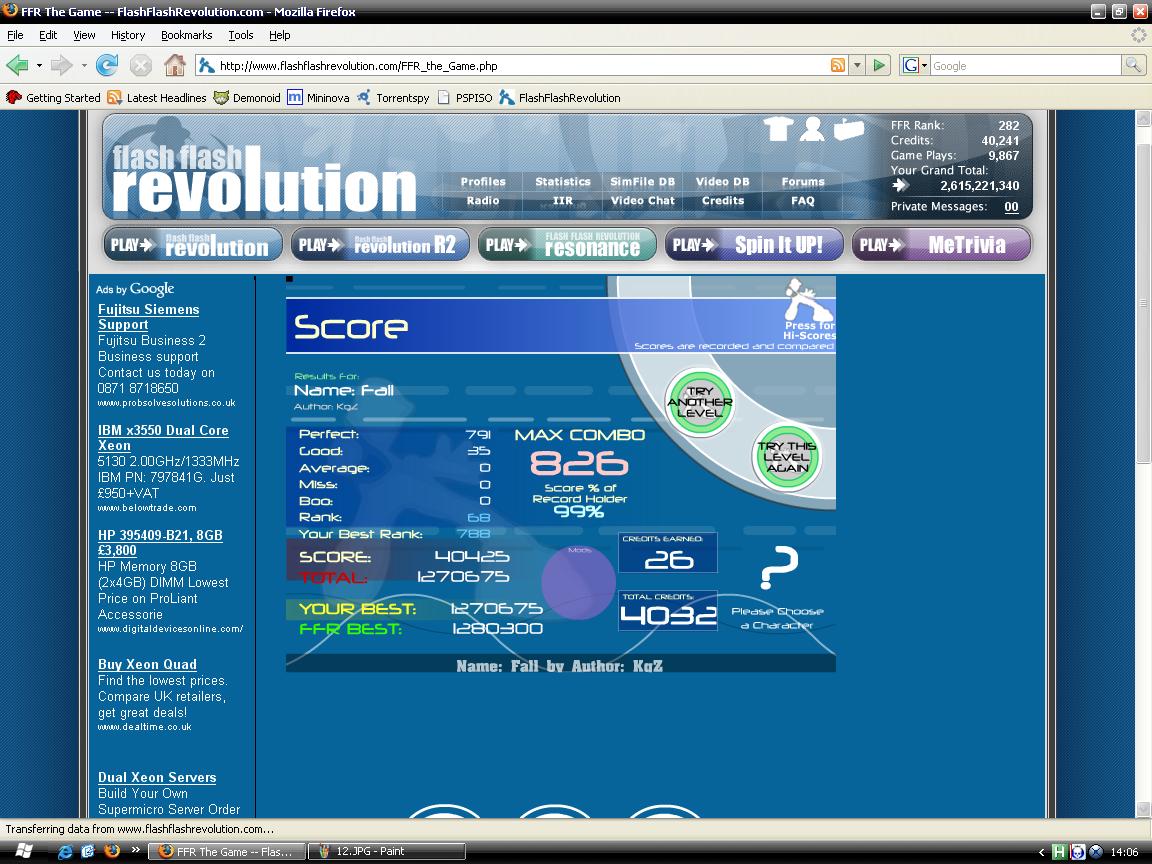Click the Google search input field

[1026, 65]
